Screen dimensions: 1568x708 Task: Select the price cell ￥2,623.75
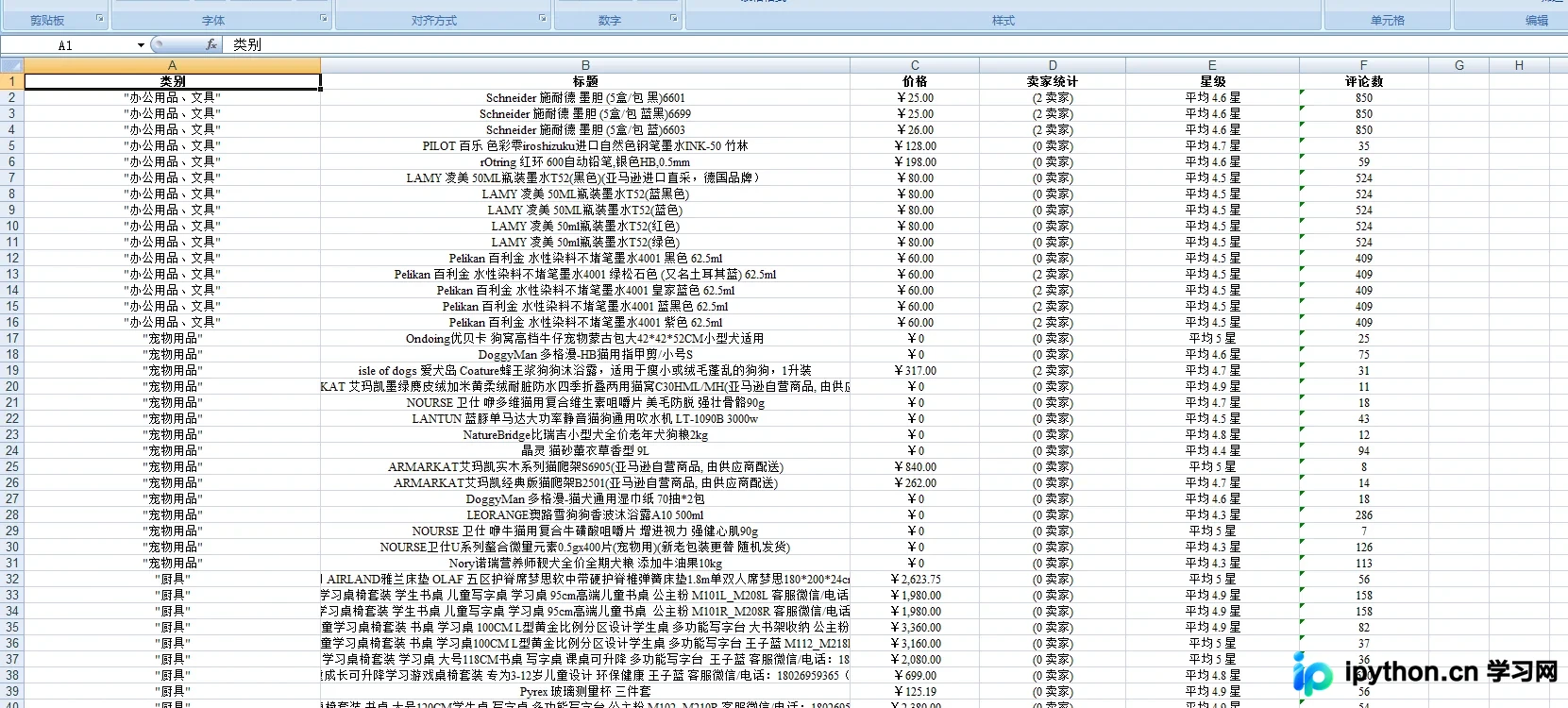(915, 579)
